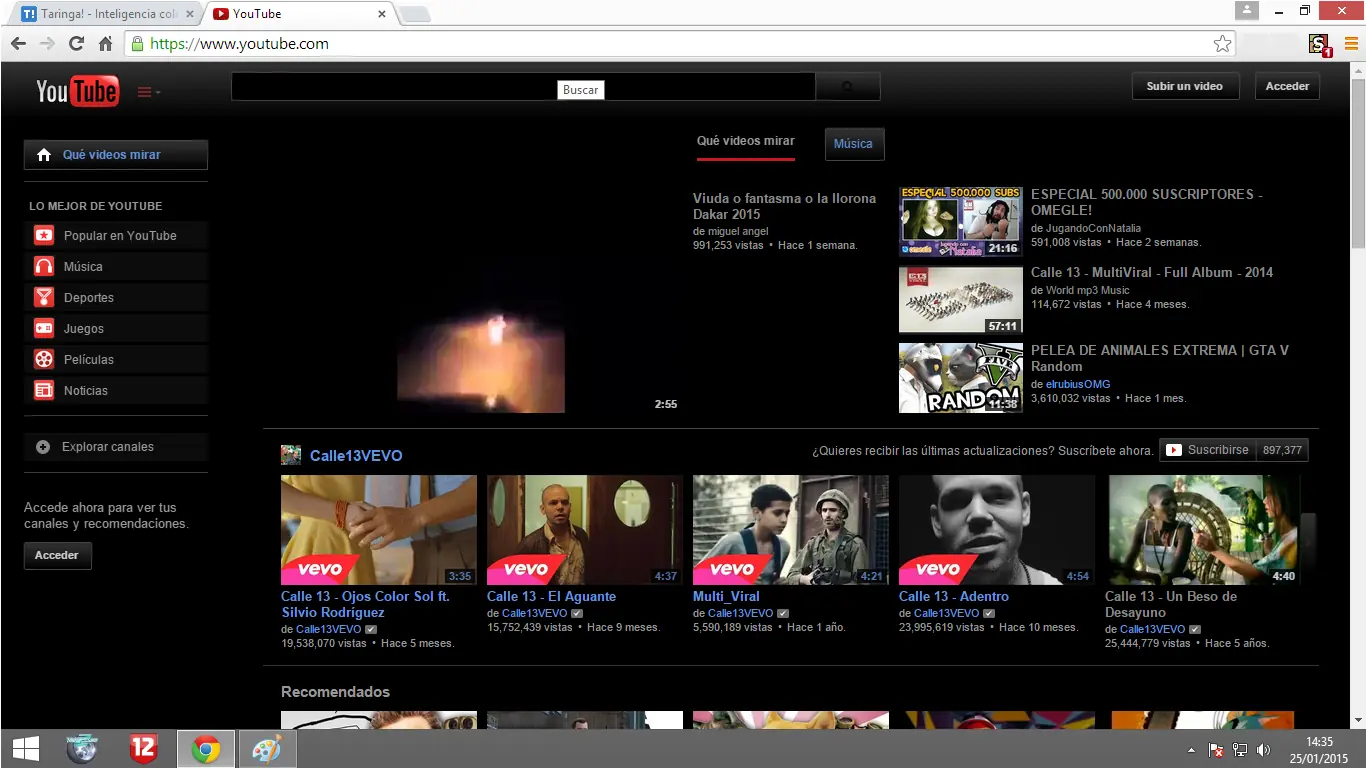
Task: Click the red 12 shield taskbar icon
Action: (x=143, y=748)
